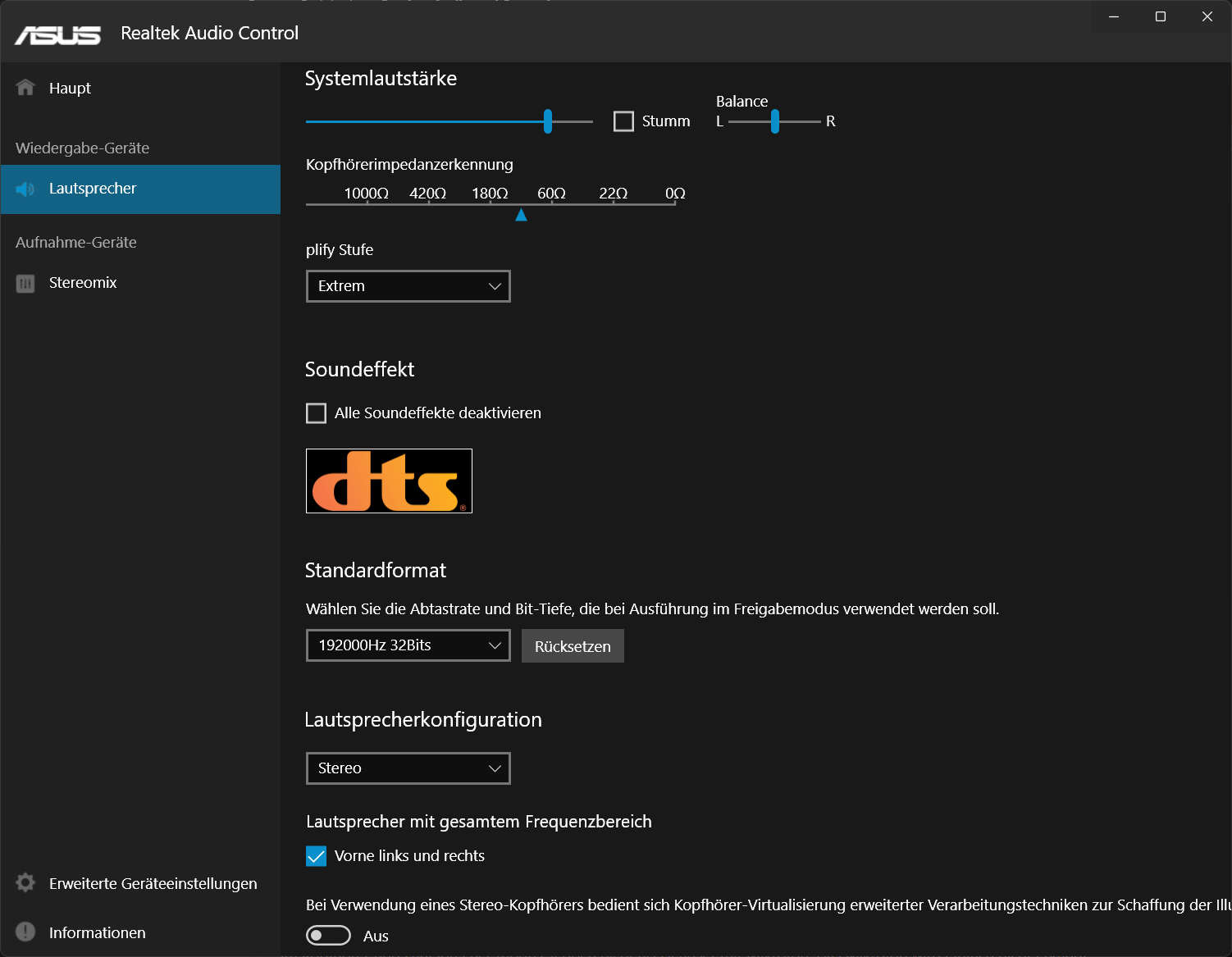Click the Stereomix mixer icon
The image size is (1232, 957).
pyautogui.click(x=25, y=284)
